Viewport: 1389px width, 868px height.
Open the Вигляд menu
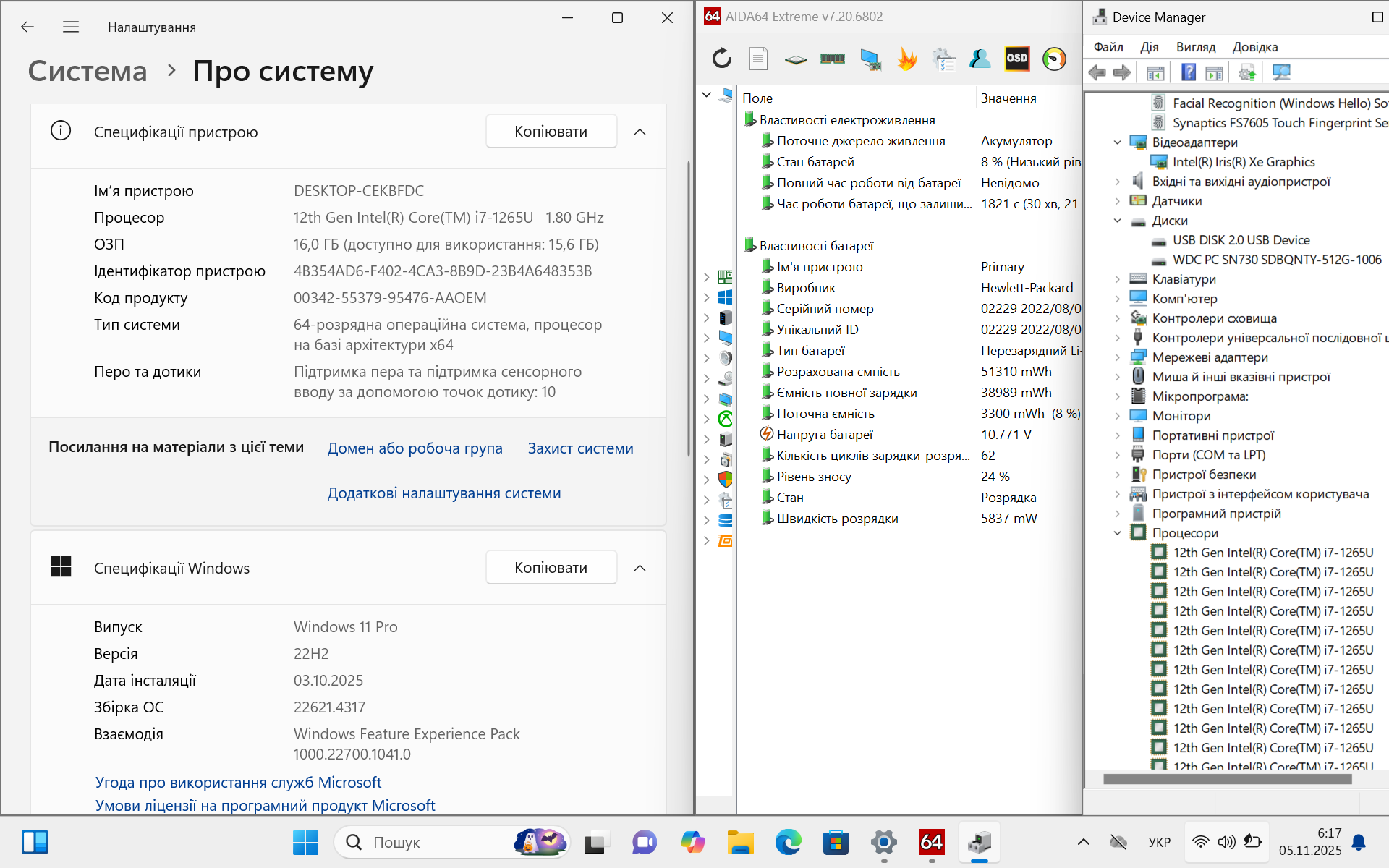[1195, 47]
